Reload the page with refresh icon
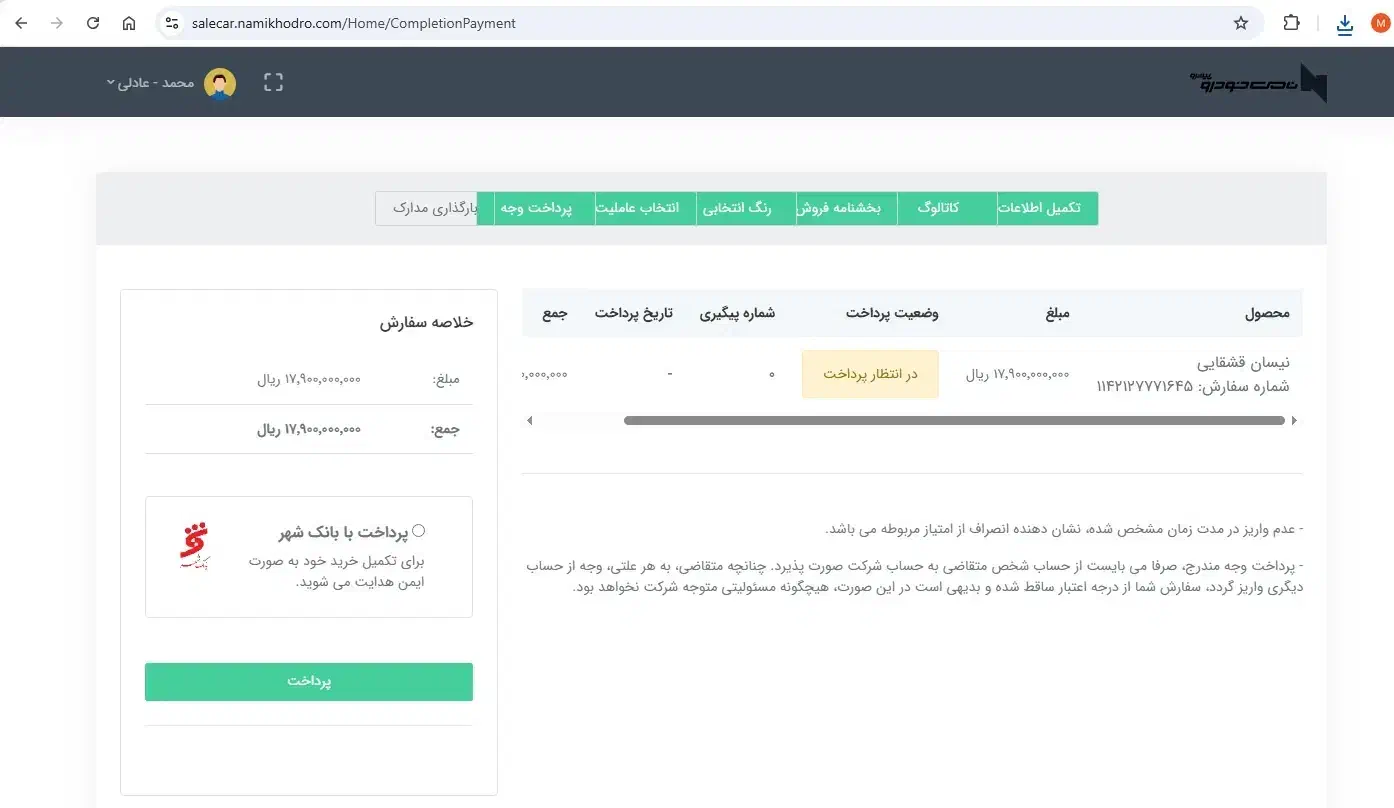Screen dimensions: 1394x808 pyautogui.click(x=93, y=23)
